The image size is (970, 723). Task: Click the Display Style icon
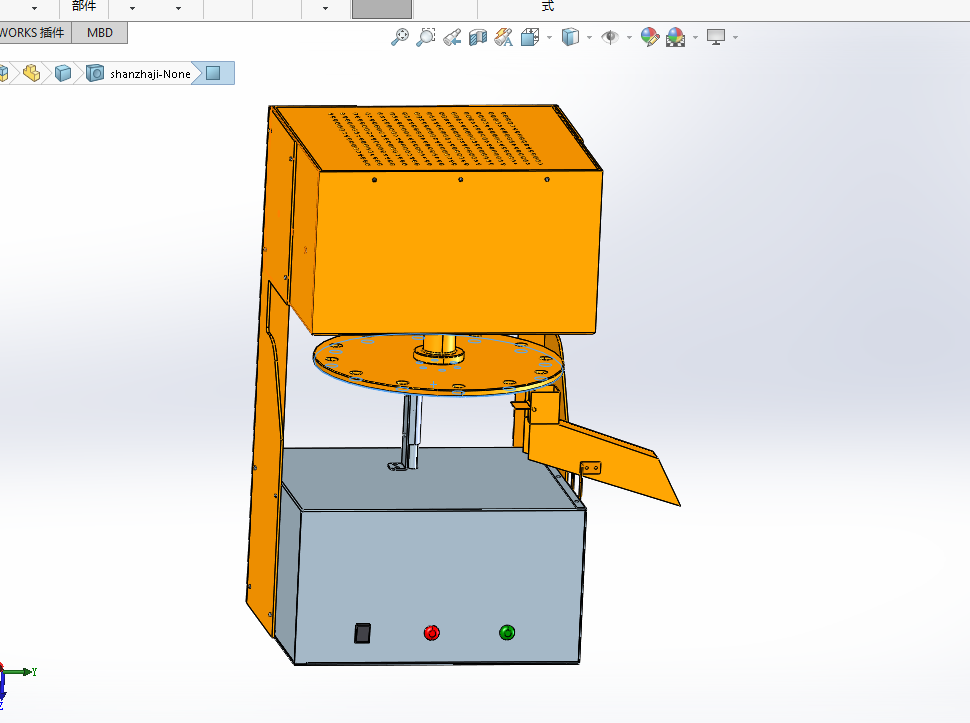pyautogui.click(x=570, y=37)
